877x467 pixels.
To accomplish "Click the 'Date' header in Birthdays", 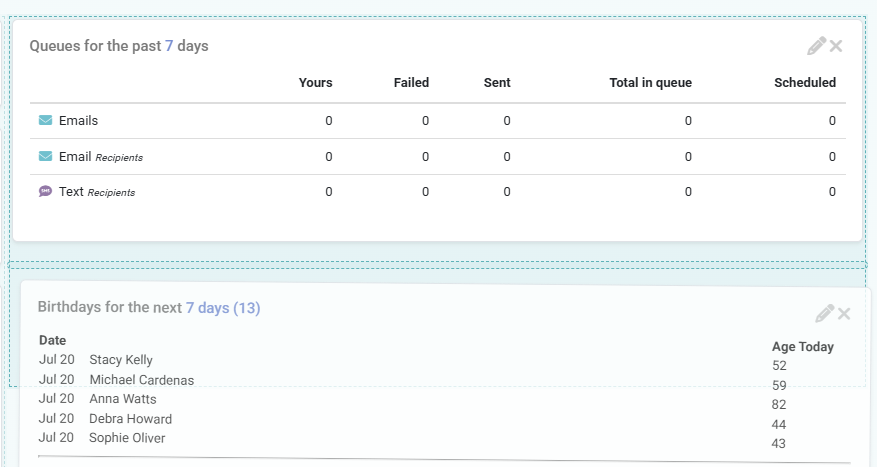I will 53,341.
